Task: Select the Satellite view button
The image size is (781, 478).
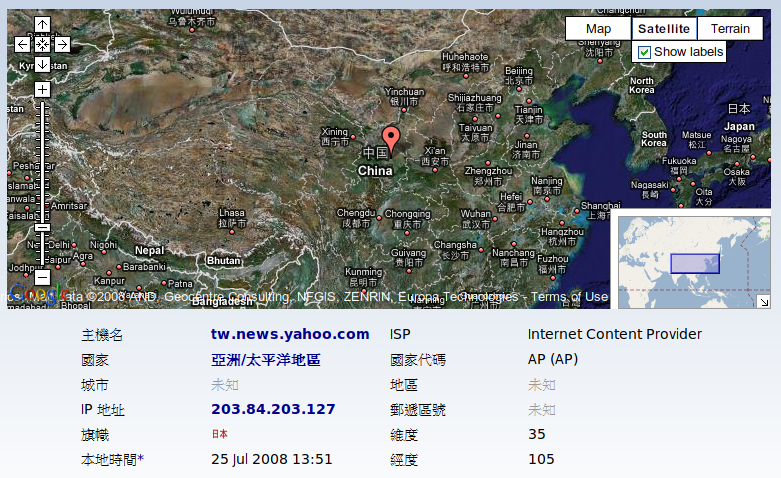Action: (x=664, y=29)
